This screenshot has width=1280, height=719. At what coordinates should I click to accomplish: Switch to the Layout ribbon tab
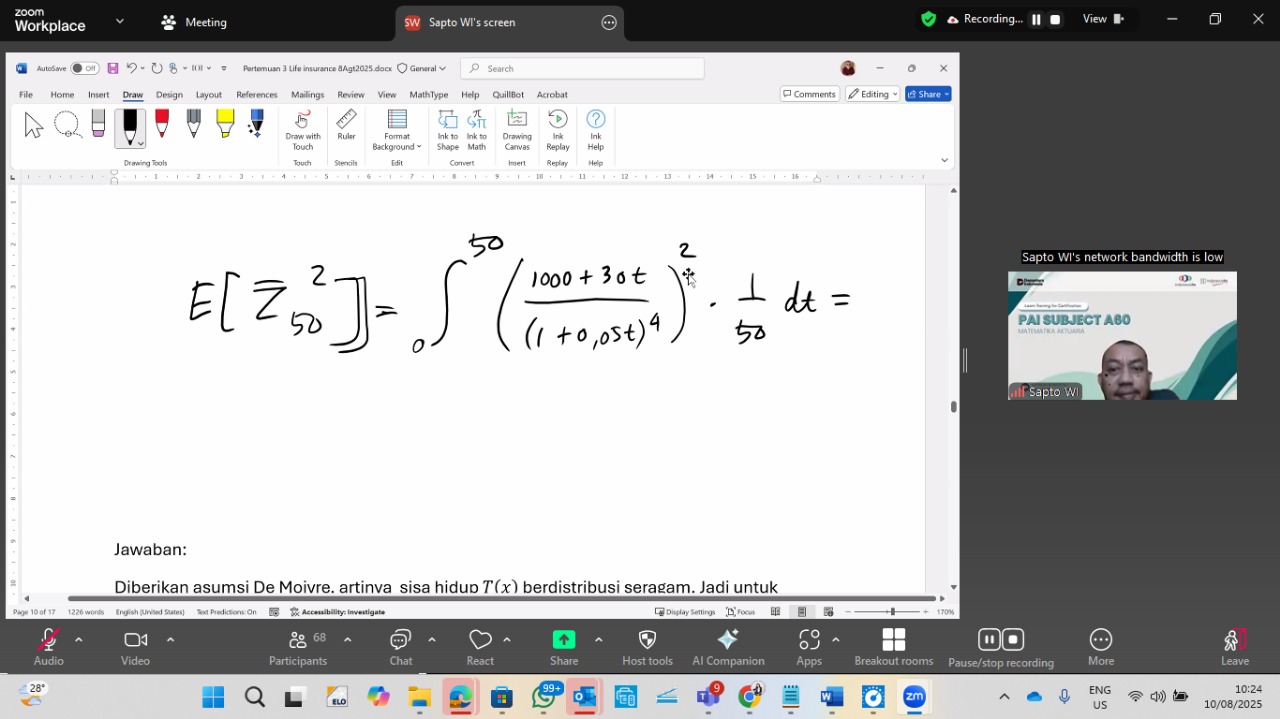(208, 95)
